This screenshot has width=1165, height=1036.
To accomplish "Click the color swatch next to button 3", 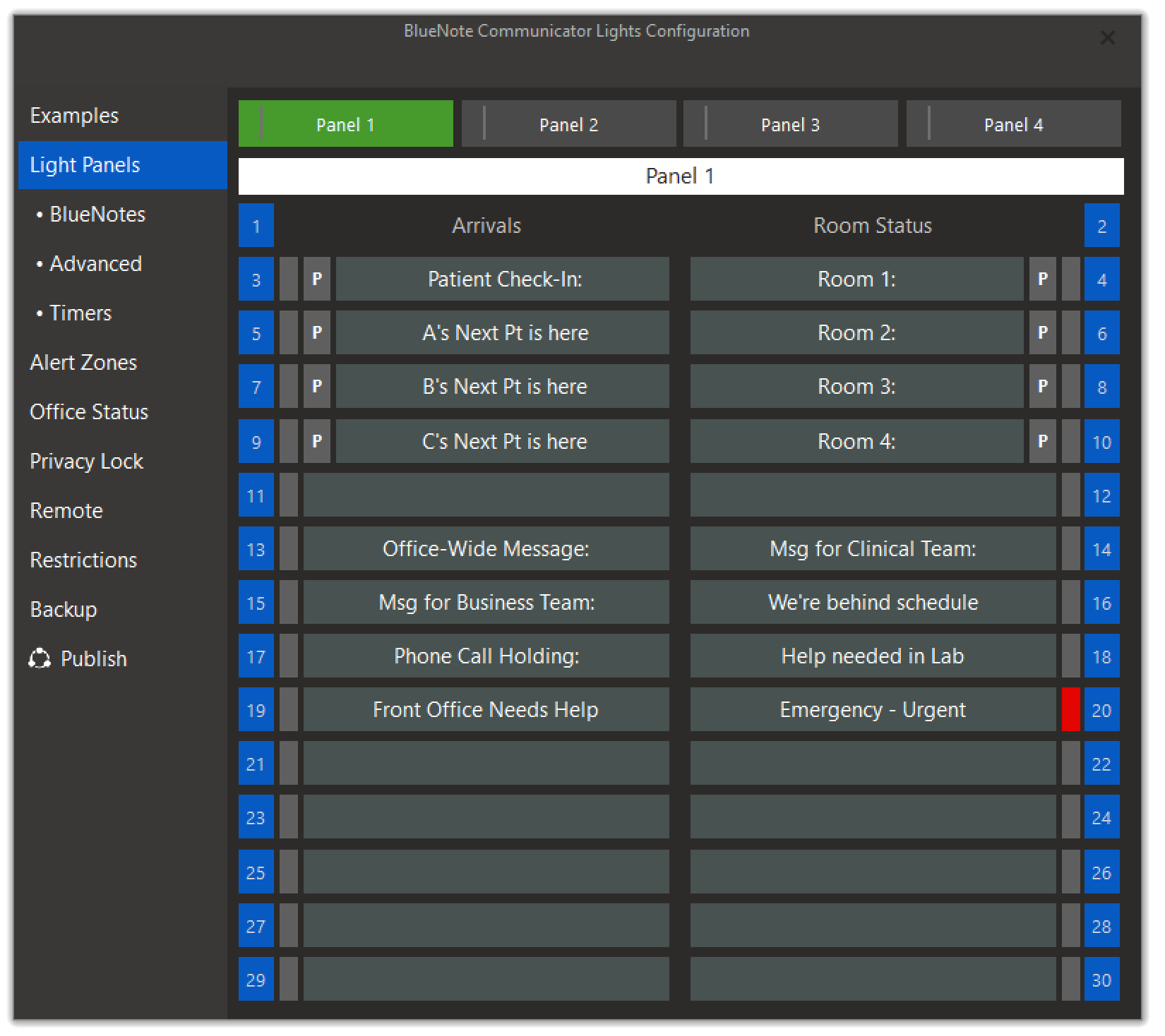I will tap(289, 279).
